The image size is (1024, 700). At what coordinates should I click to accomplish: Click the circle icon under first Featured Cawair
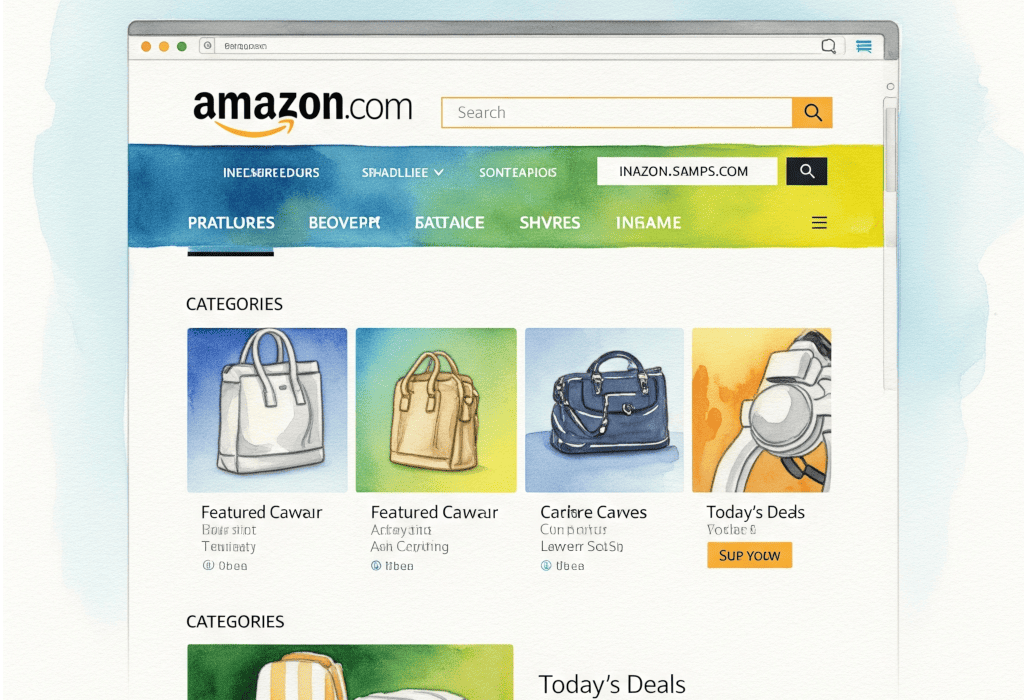(x=208, y=565)
